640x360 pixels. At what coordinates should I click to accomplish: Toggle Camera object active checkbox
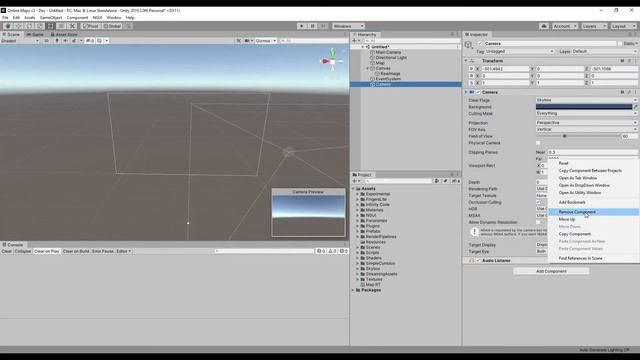[x=480, y=44]
